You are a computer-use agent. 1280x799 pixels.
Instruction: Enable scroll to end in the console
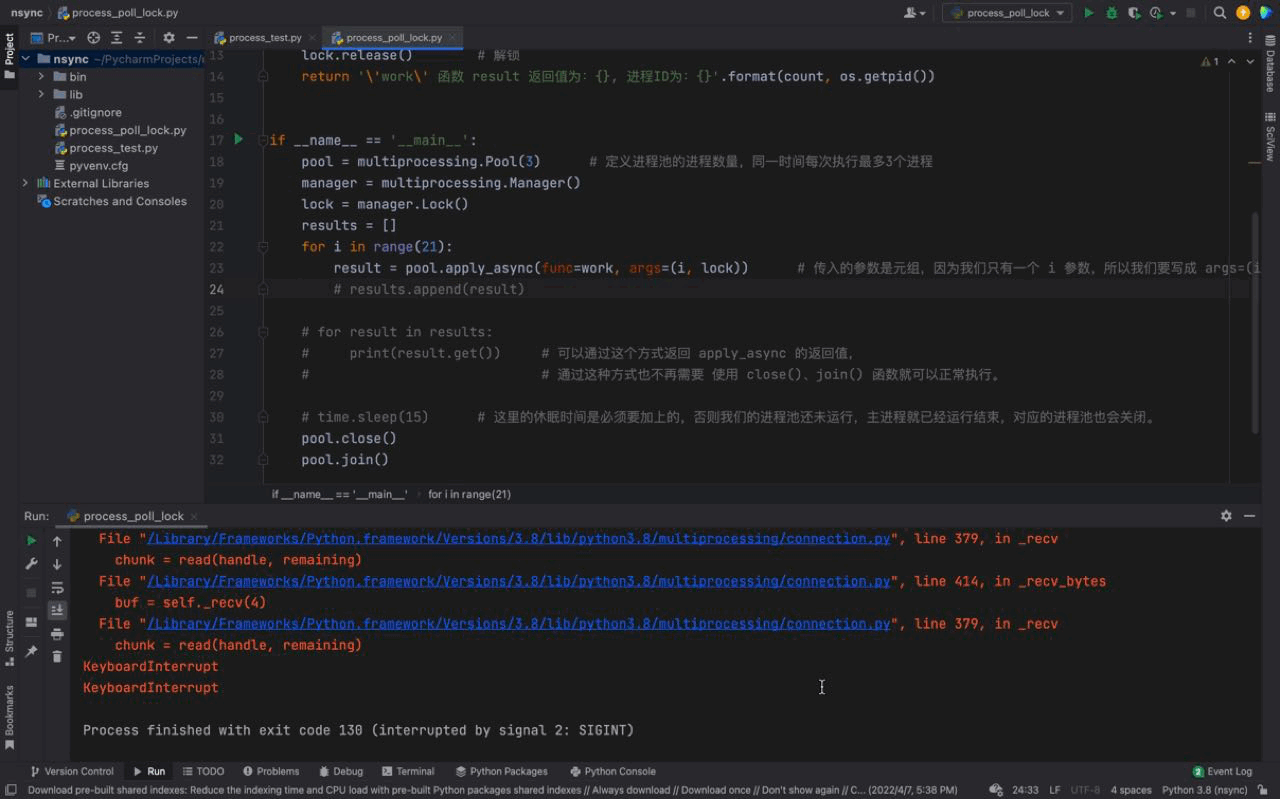(x=57, y=610)
